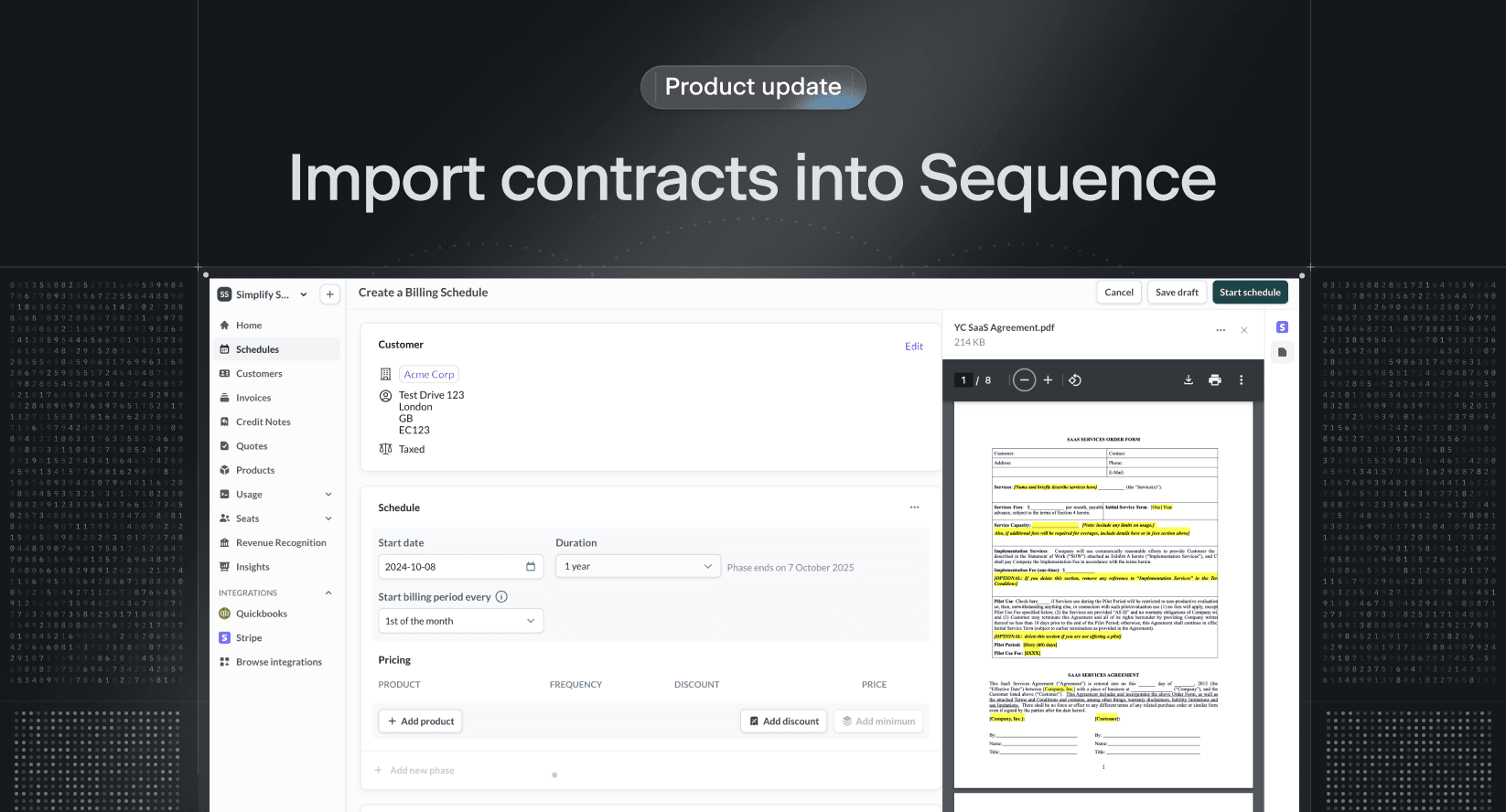Zoom out the PDF preview
Screen dimensions: 1506x812
pos(1025,380)
